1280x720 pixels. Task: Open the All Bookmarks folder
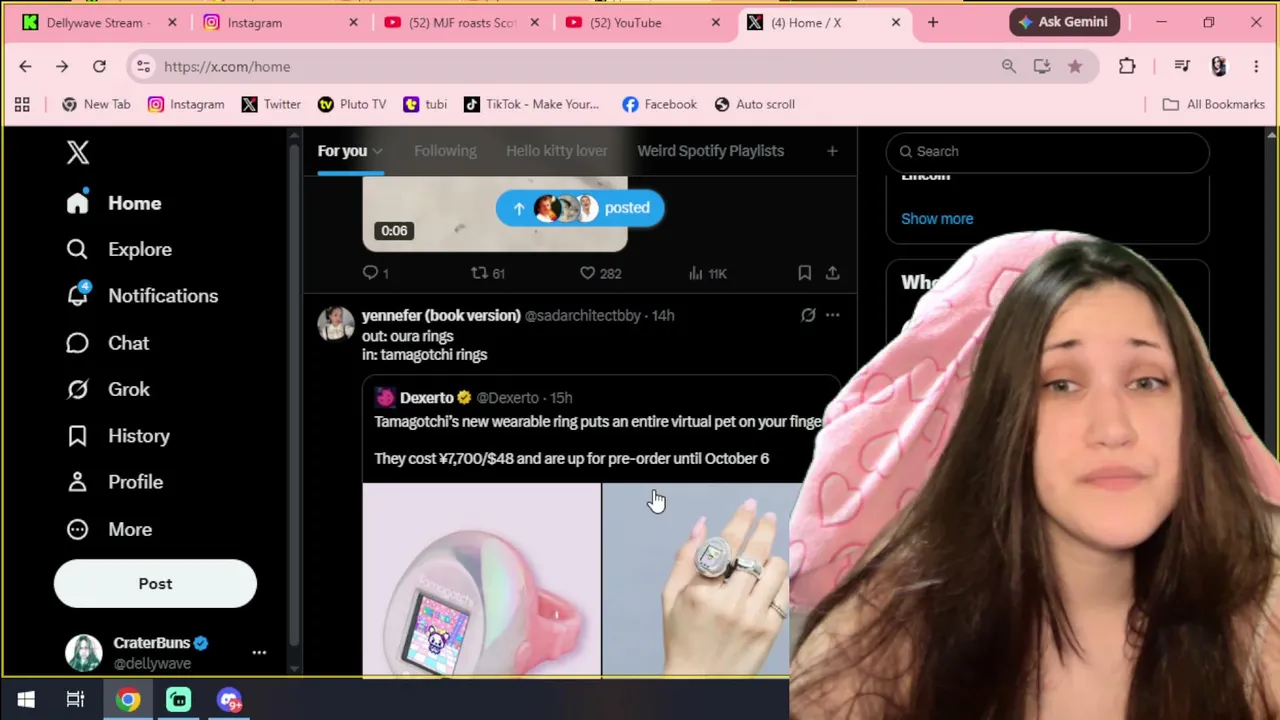point(1213,104)
